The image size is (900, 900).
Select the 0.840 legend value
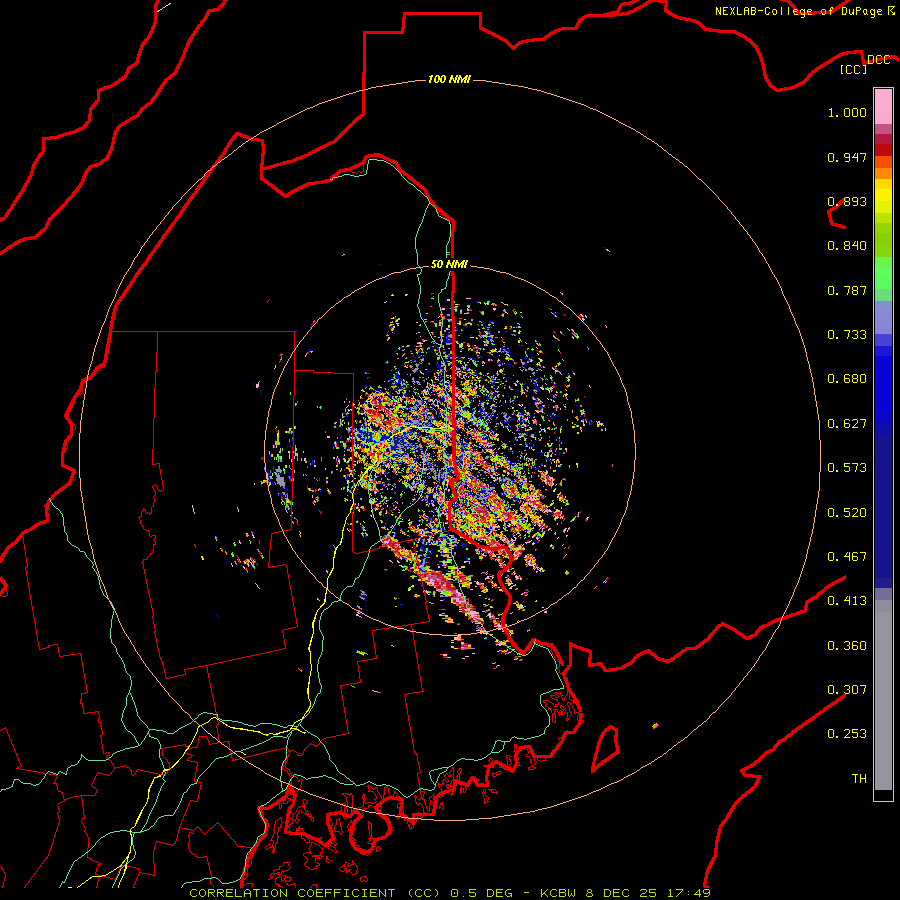point(847,246)
